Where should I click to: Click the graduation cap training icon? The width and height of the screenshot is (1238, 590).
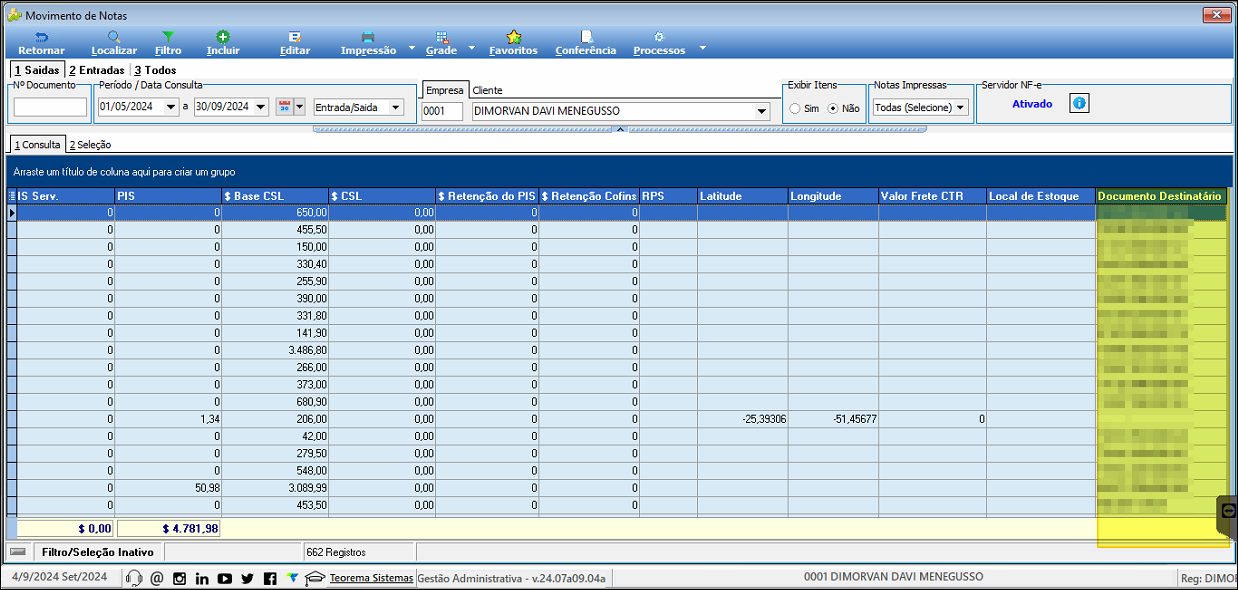click(315, 578)
